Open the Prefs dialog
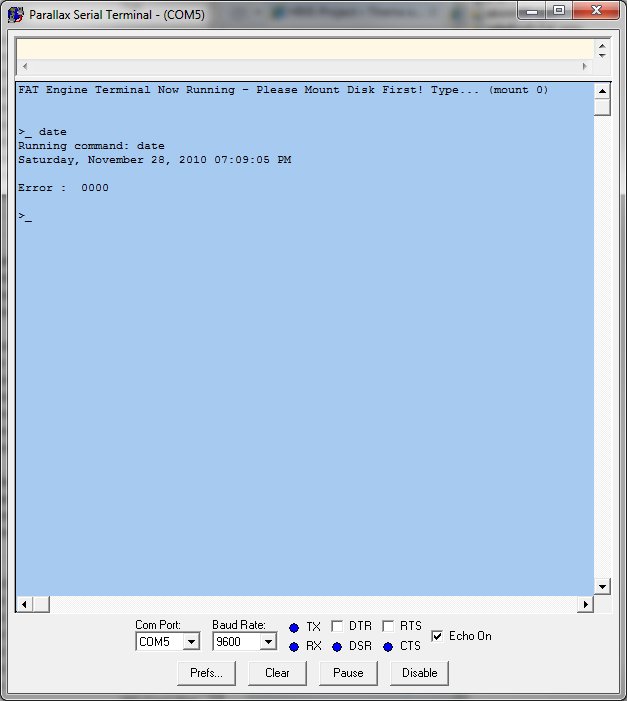 pyautogui.click(x=206, y=673)
